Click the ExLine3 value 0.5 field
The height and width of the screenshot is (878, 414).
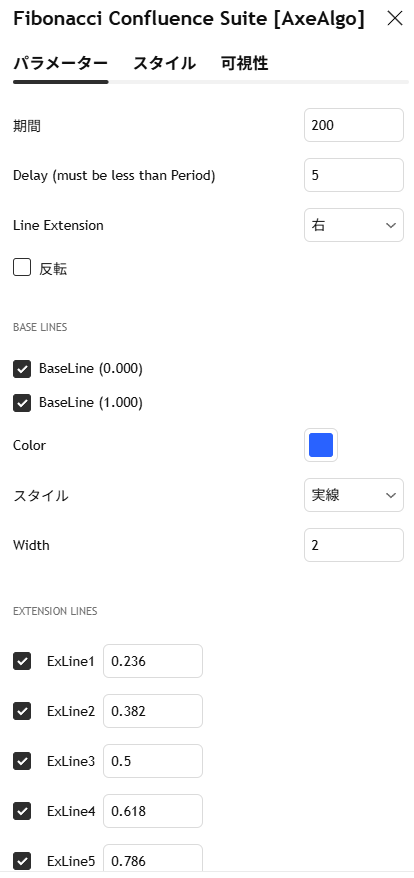(153, 761)
